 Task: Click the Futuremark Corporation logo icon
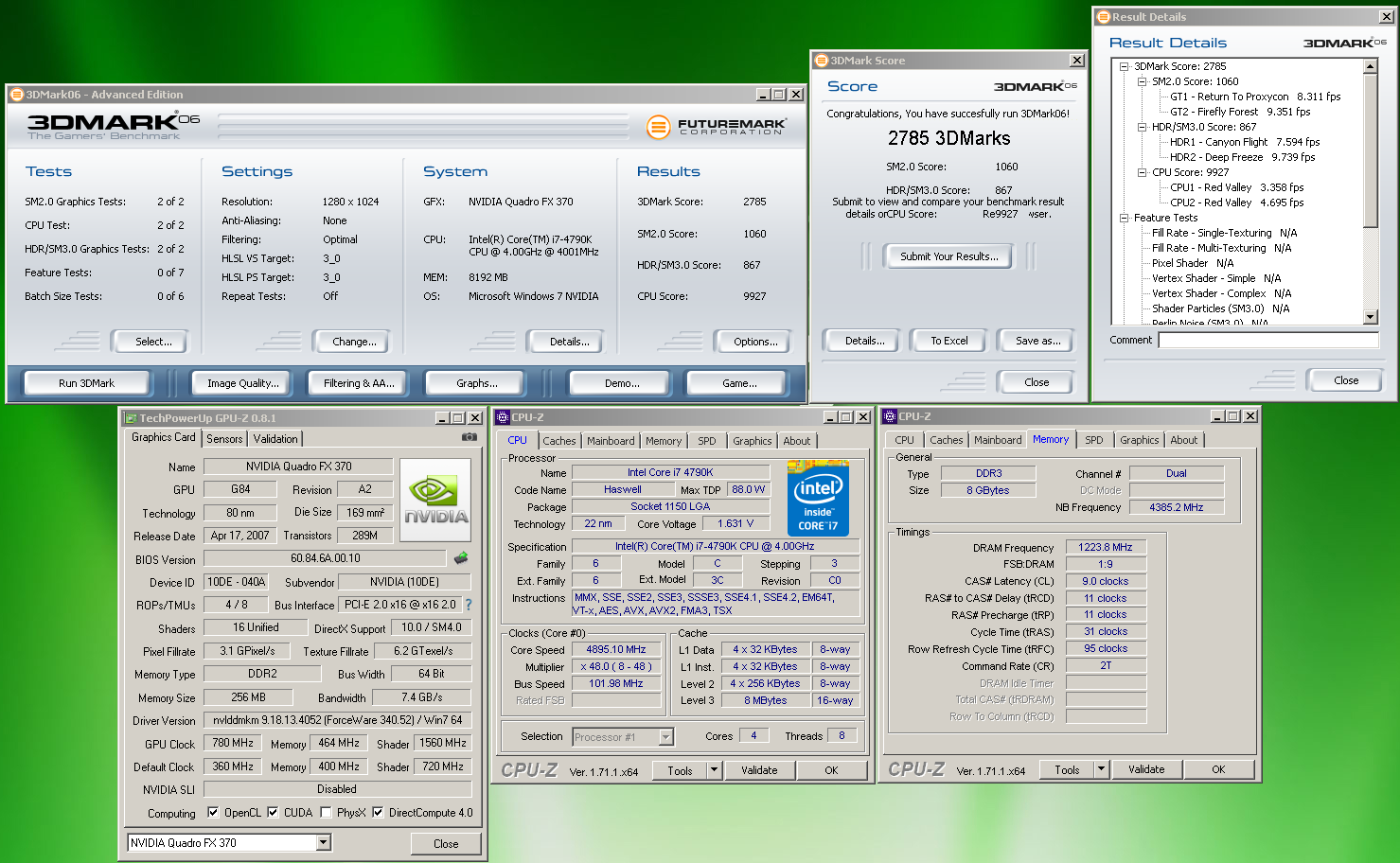tap(658, 127)
